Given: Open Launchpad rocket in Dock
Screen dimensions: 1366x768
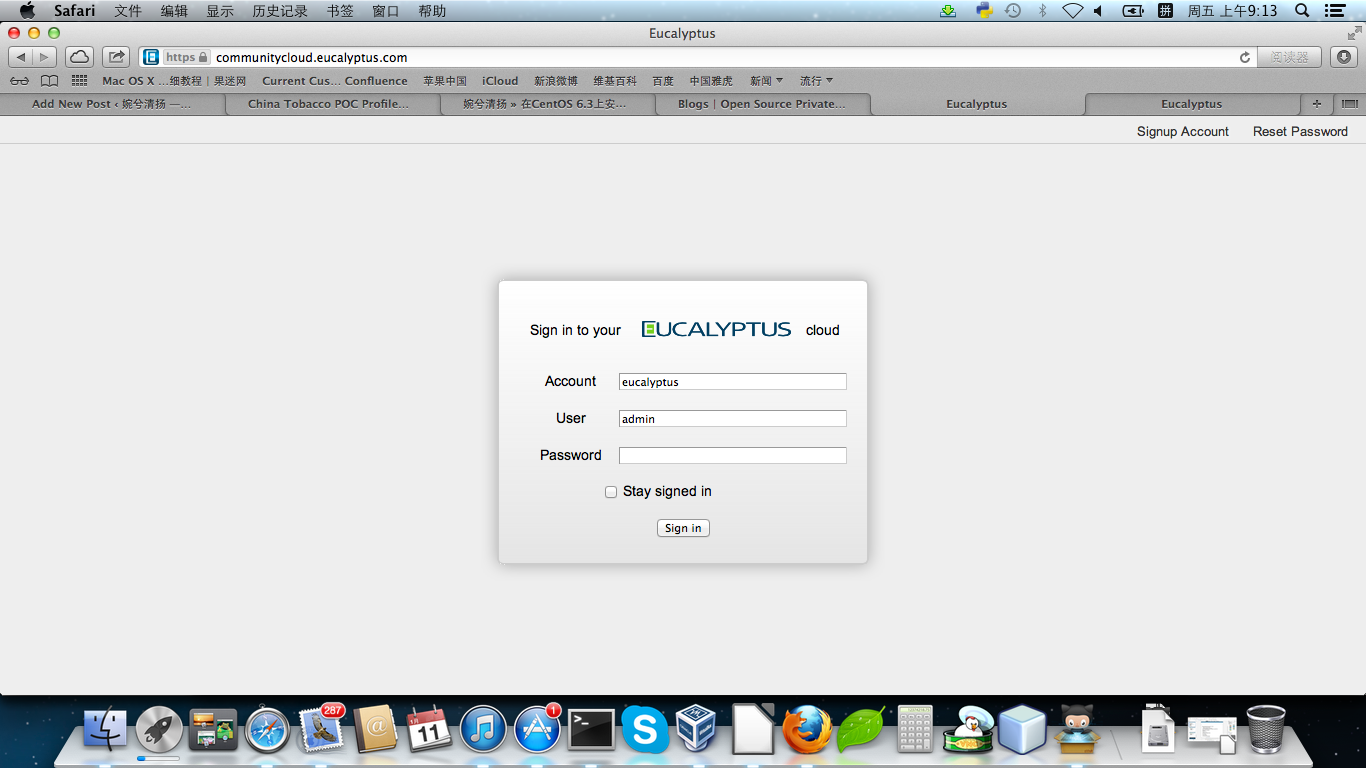Looking at the screenshot, I should coord(159,730).
